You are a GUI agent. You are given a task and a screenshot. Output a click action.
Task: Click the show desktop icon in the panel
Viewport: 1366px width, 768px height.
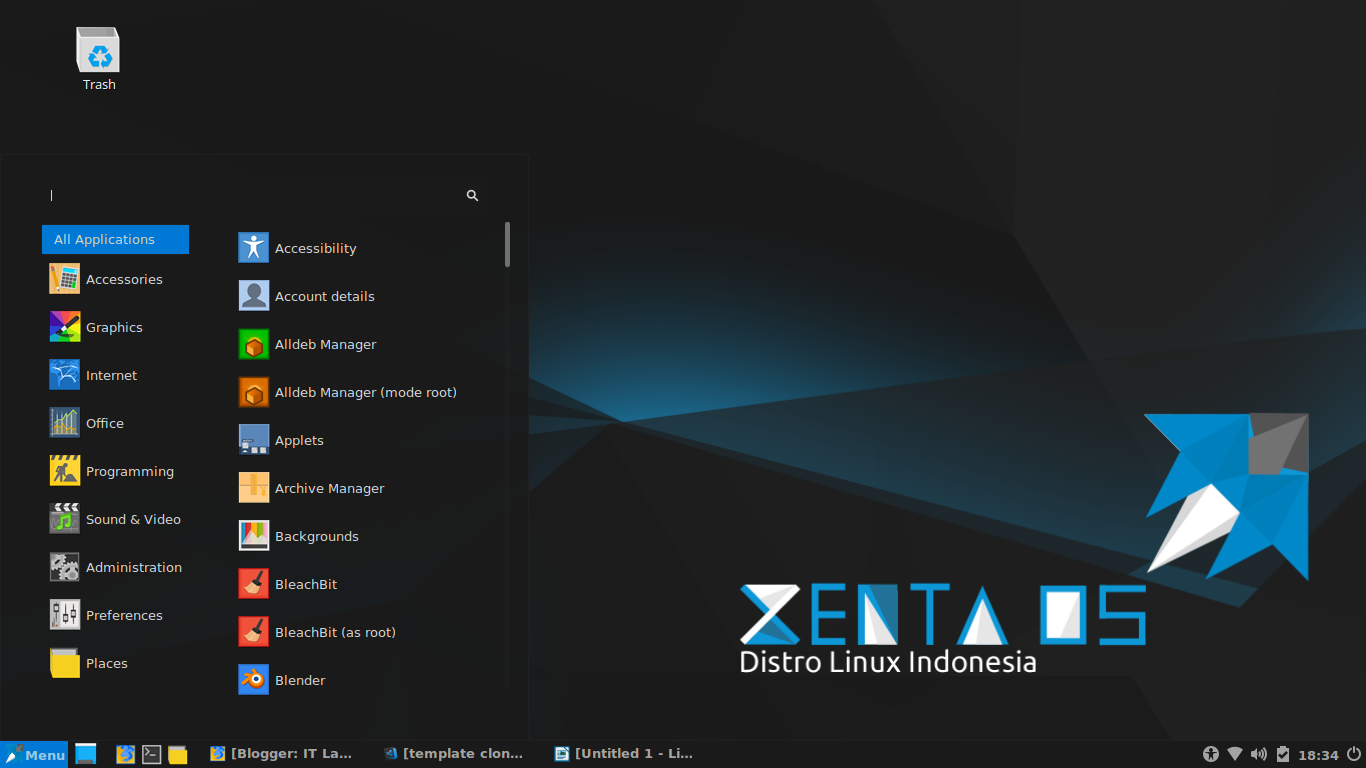tap(86, 754)
